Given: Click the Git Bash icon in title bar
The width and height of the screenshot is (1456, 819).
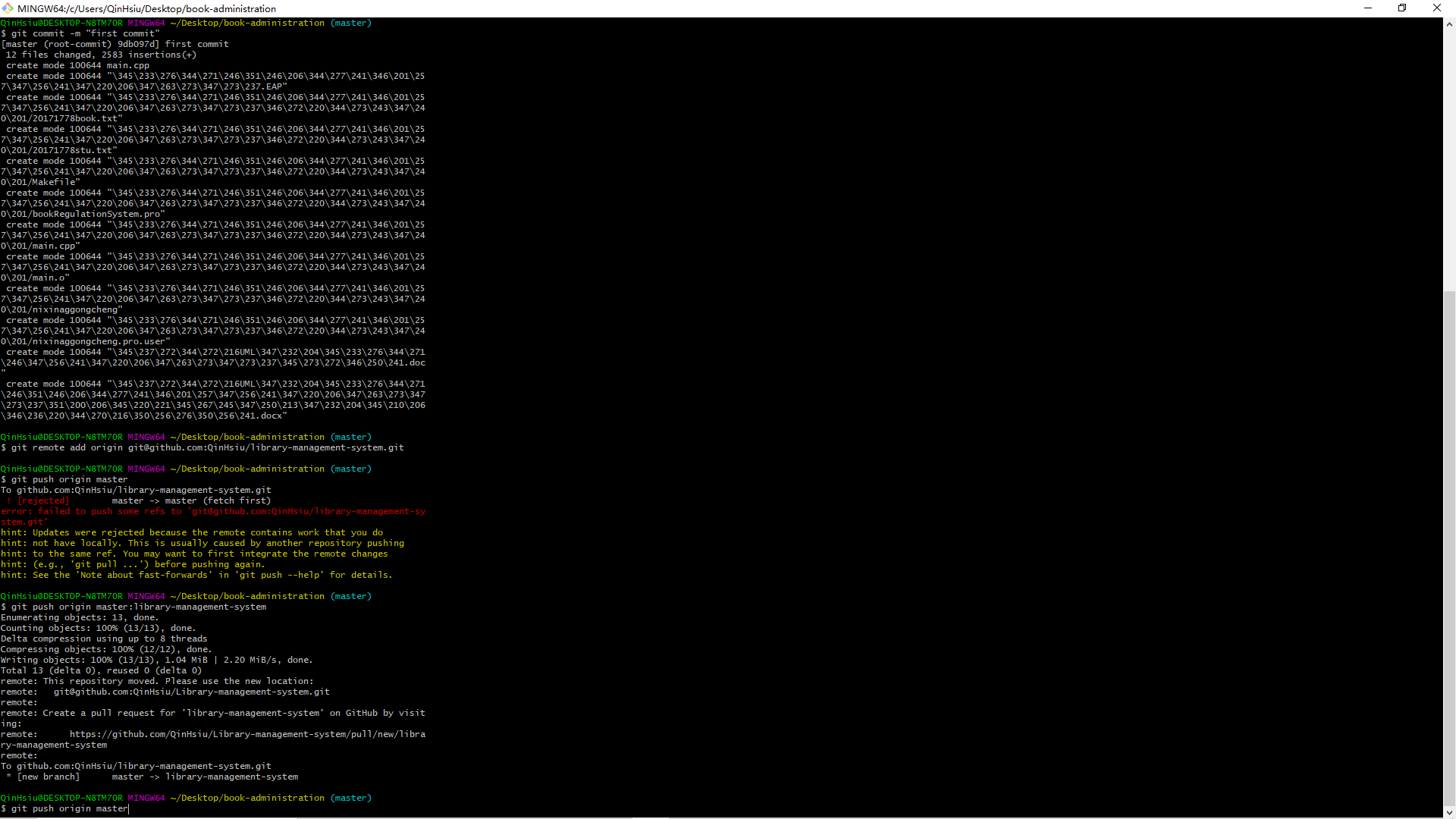Looking at the screenshot, I should pyautogui.click(x=8, y=8).
